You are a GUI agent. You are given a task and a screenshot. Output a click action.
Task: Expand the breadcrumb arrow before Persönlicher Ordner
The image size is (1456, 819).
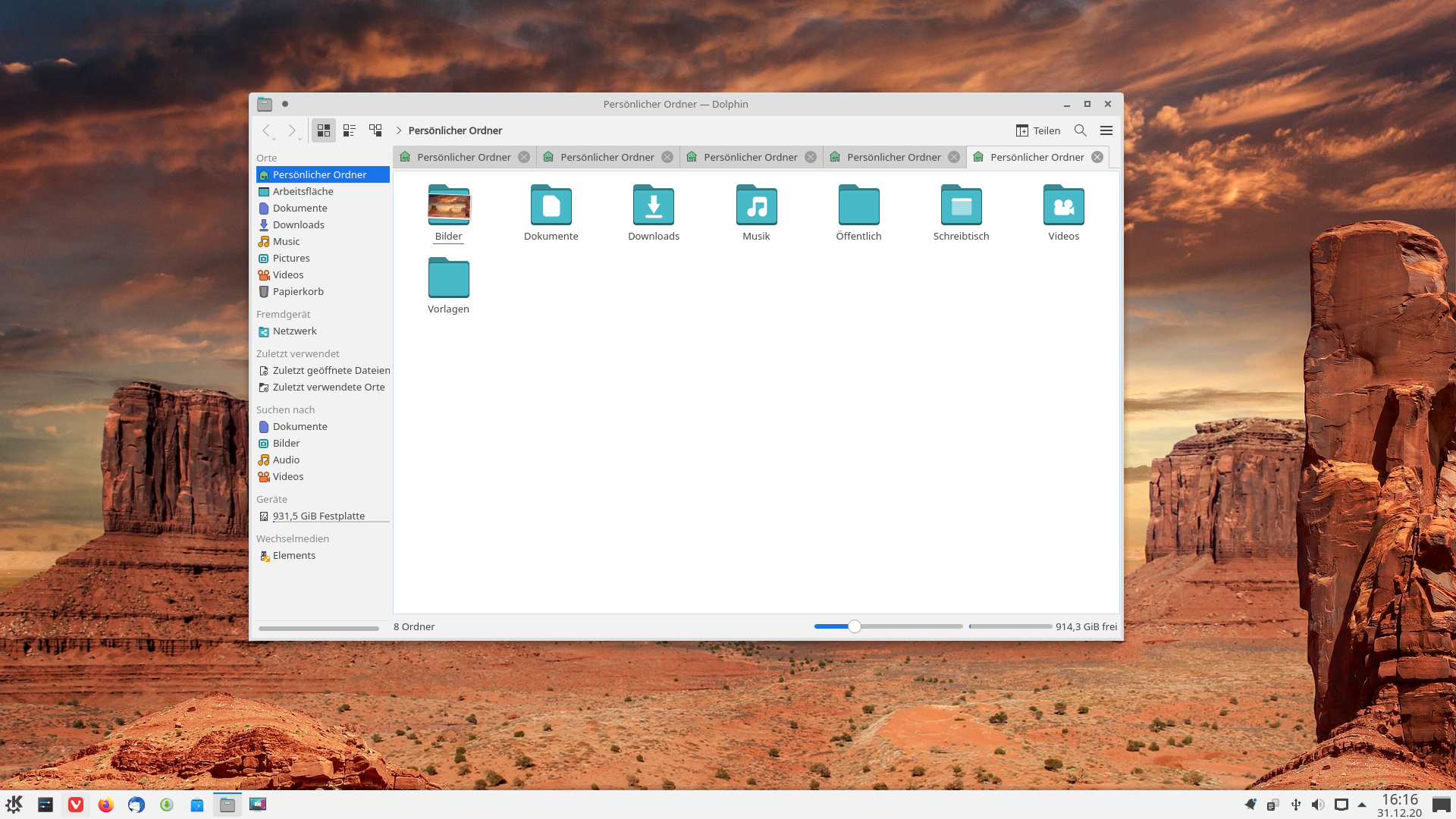pos(399,130)
